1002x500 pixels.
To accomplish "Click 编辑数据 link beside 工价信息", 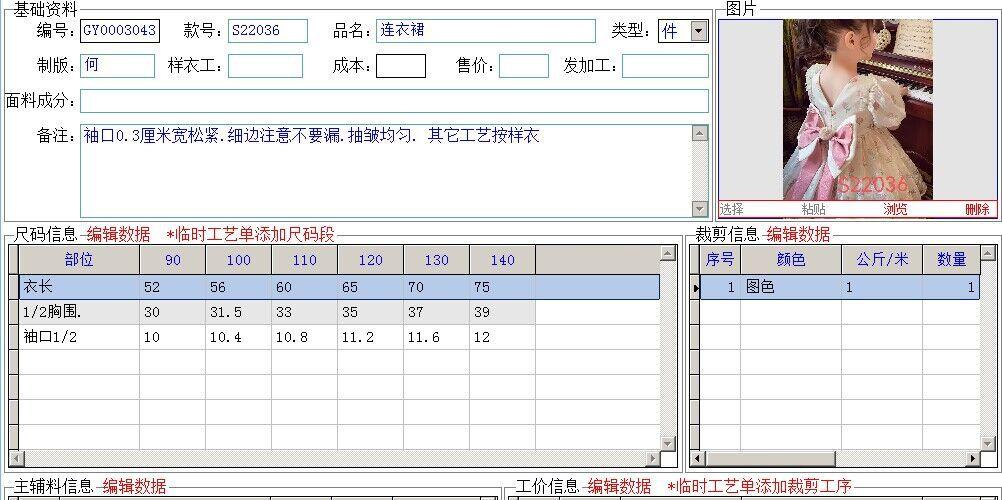I will 619,487.
